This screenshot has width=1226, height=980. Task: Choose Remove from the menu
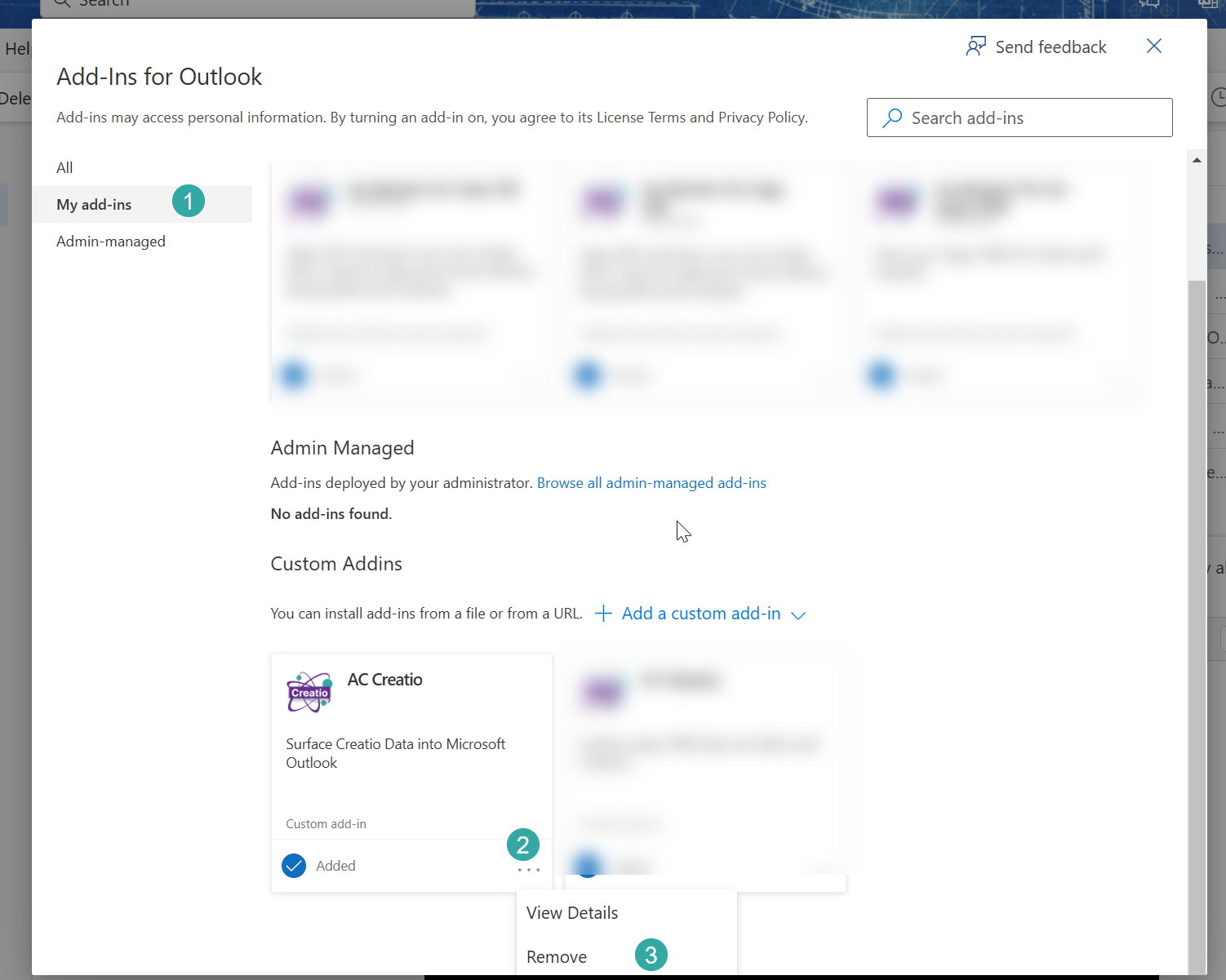coord(557,957)
